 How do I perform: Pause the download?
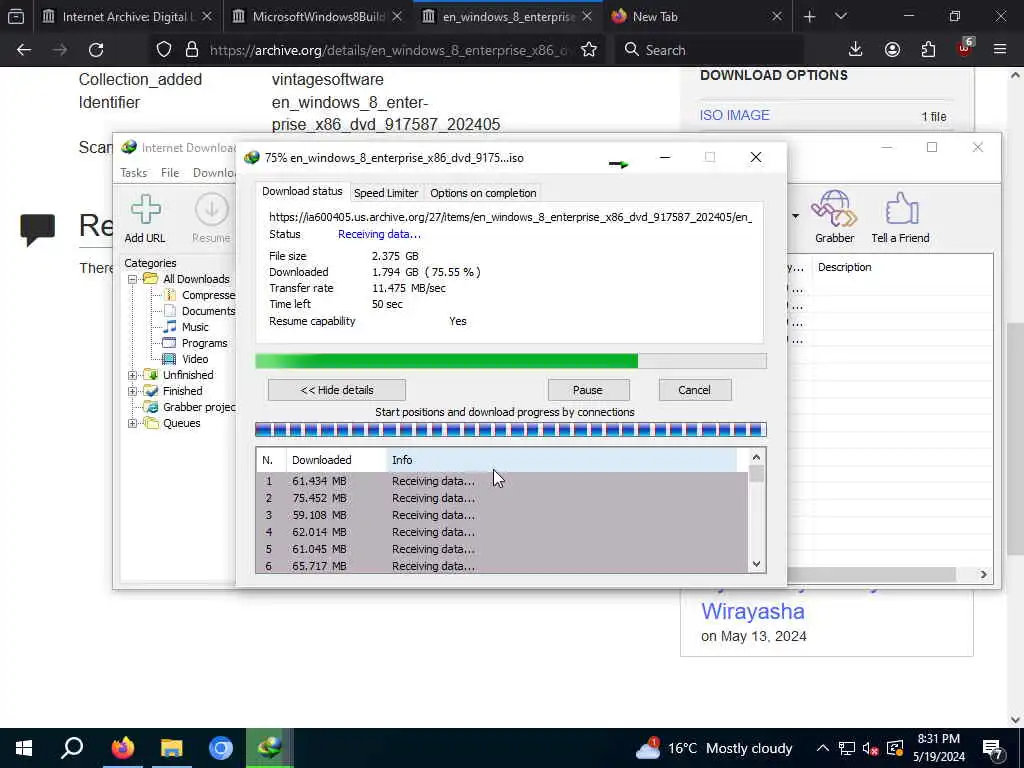(588, 390)
